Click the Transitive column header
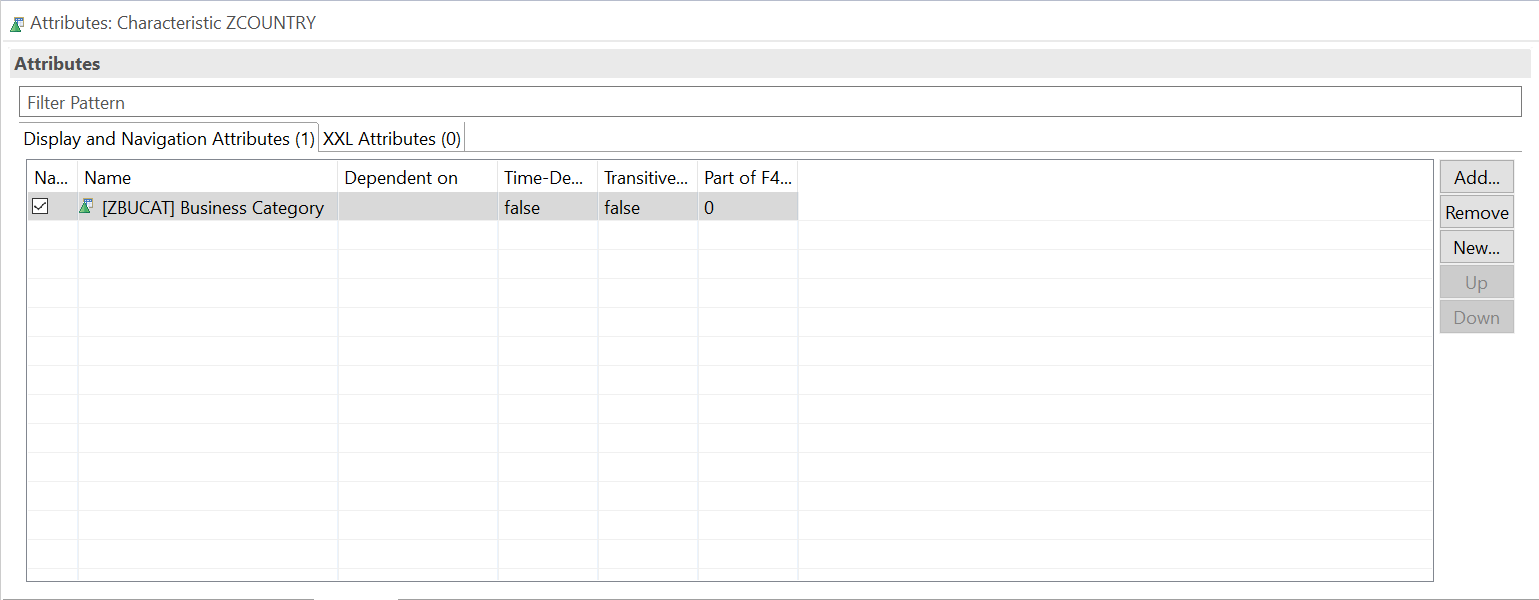Screen dimensions: 1539x600 [646, 177]
